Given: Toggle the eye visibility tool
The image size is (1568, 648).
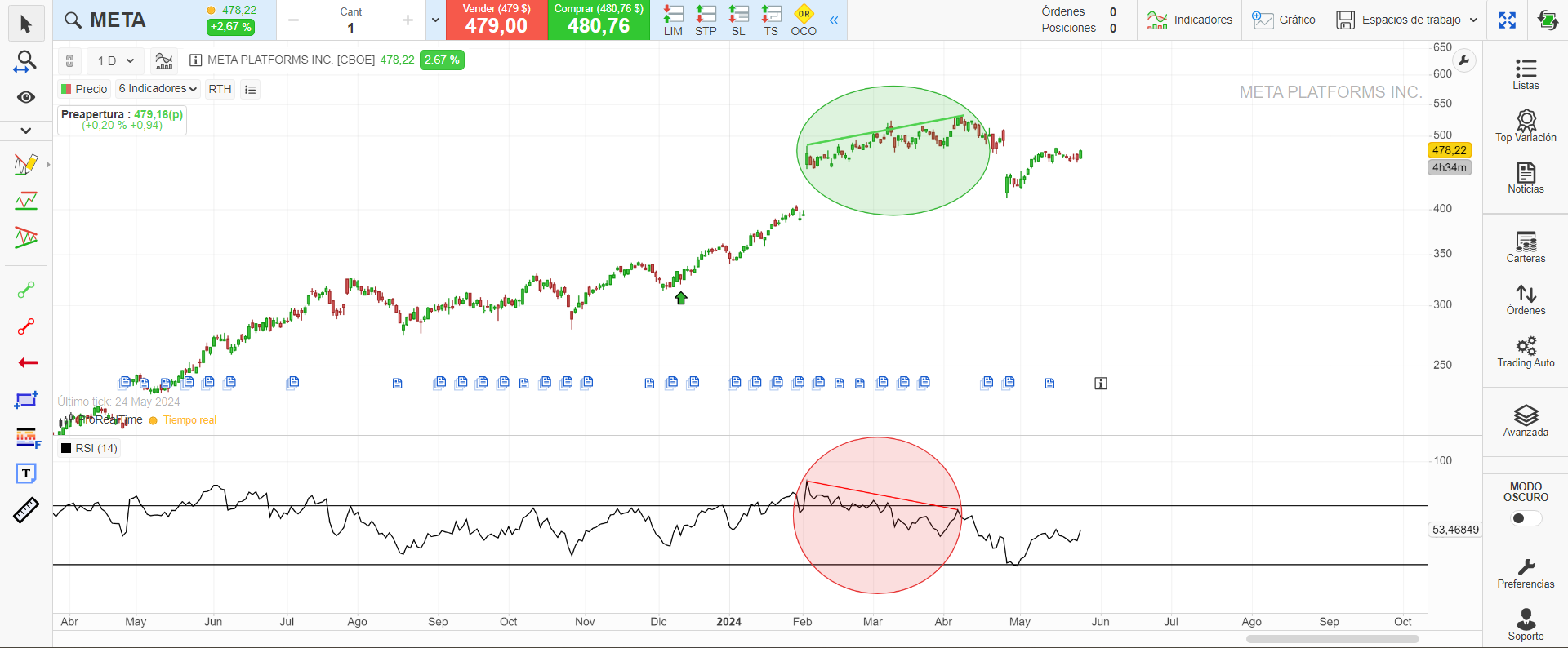Looking at the screenshot, I should pyautogui.click(x=26, y=97).
